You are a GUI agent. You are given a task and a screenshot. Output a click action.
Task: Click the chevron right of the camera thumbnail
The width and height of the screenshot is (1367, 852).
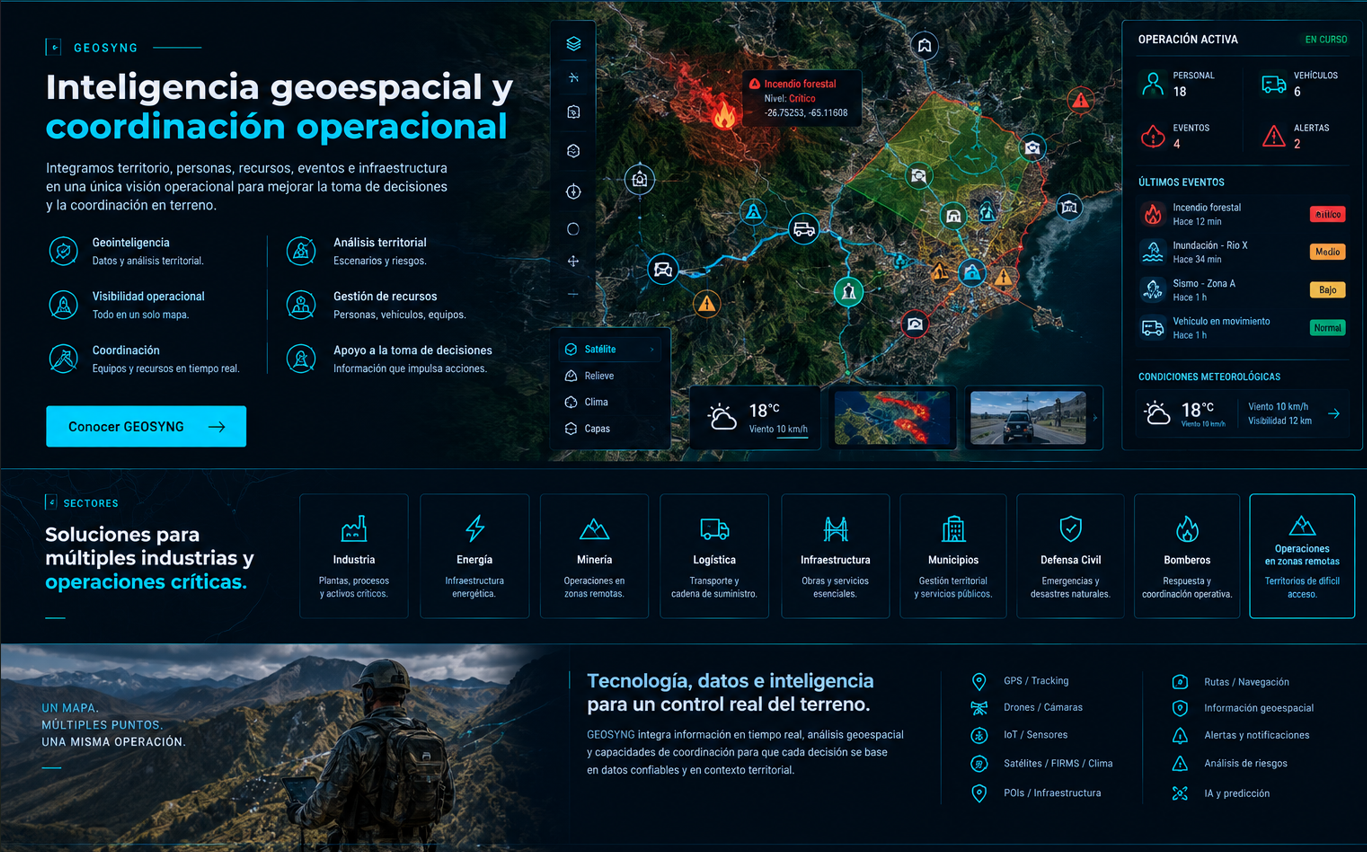point(1096,418)
